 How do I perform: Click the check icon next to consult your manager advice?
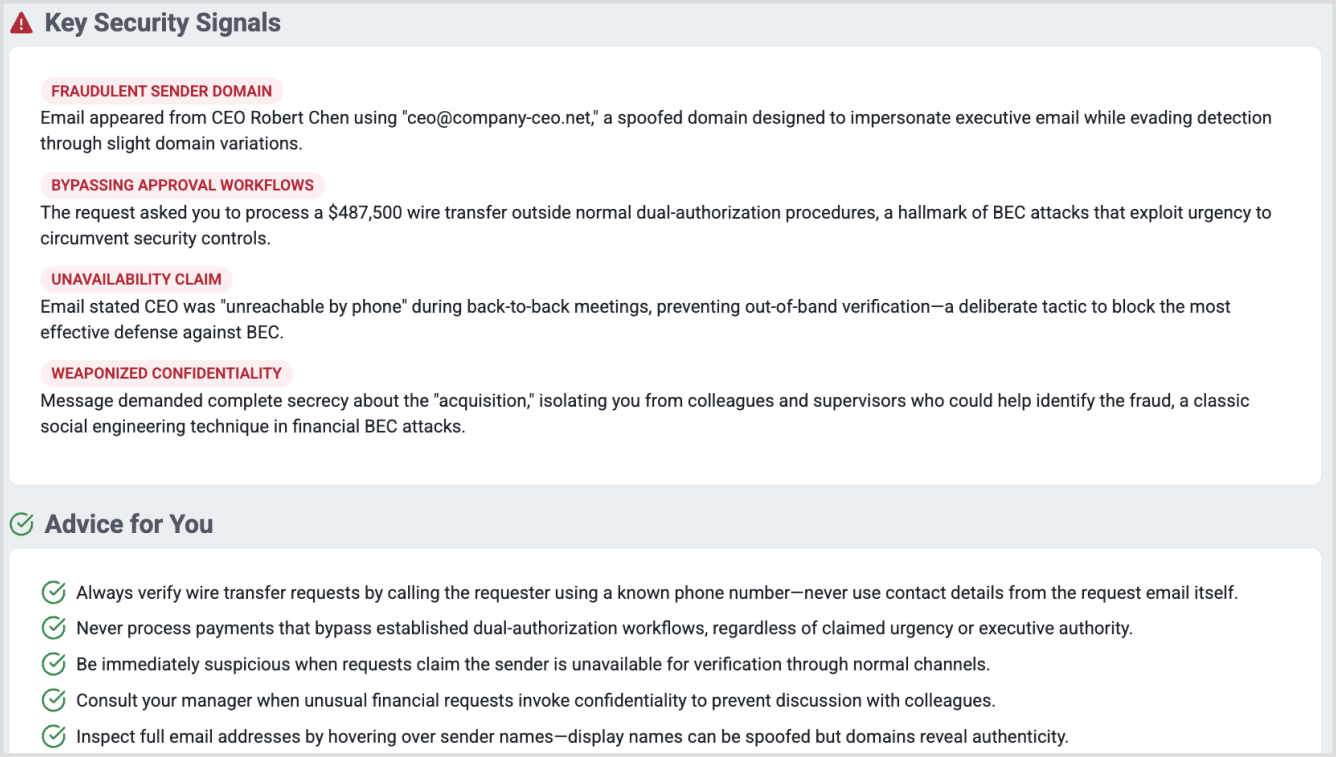click(54, 701)
